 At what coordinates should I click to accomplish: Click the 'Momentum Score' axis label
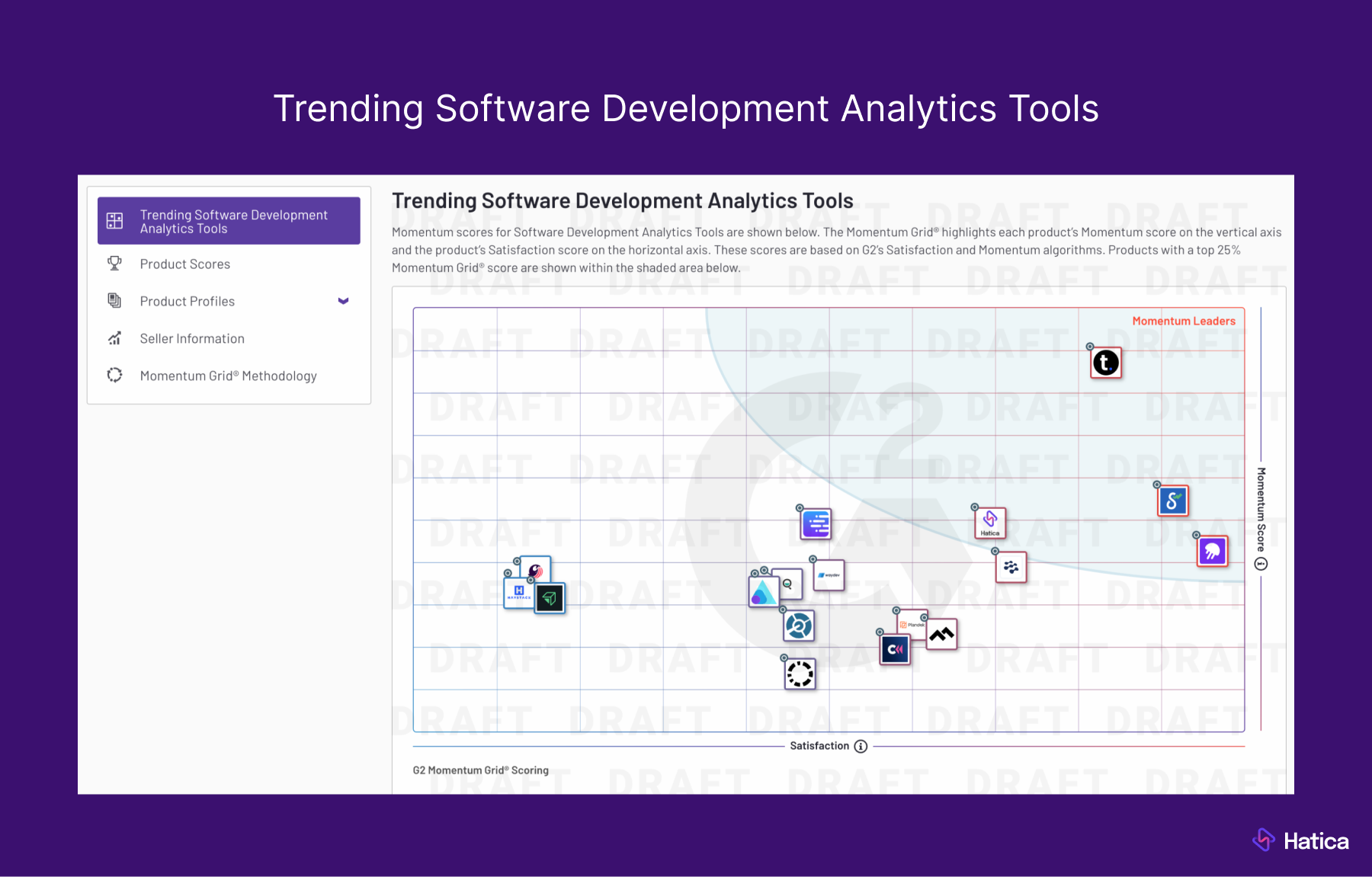pos(1261,510)
